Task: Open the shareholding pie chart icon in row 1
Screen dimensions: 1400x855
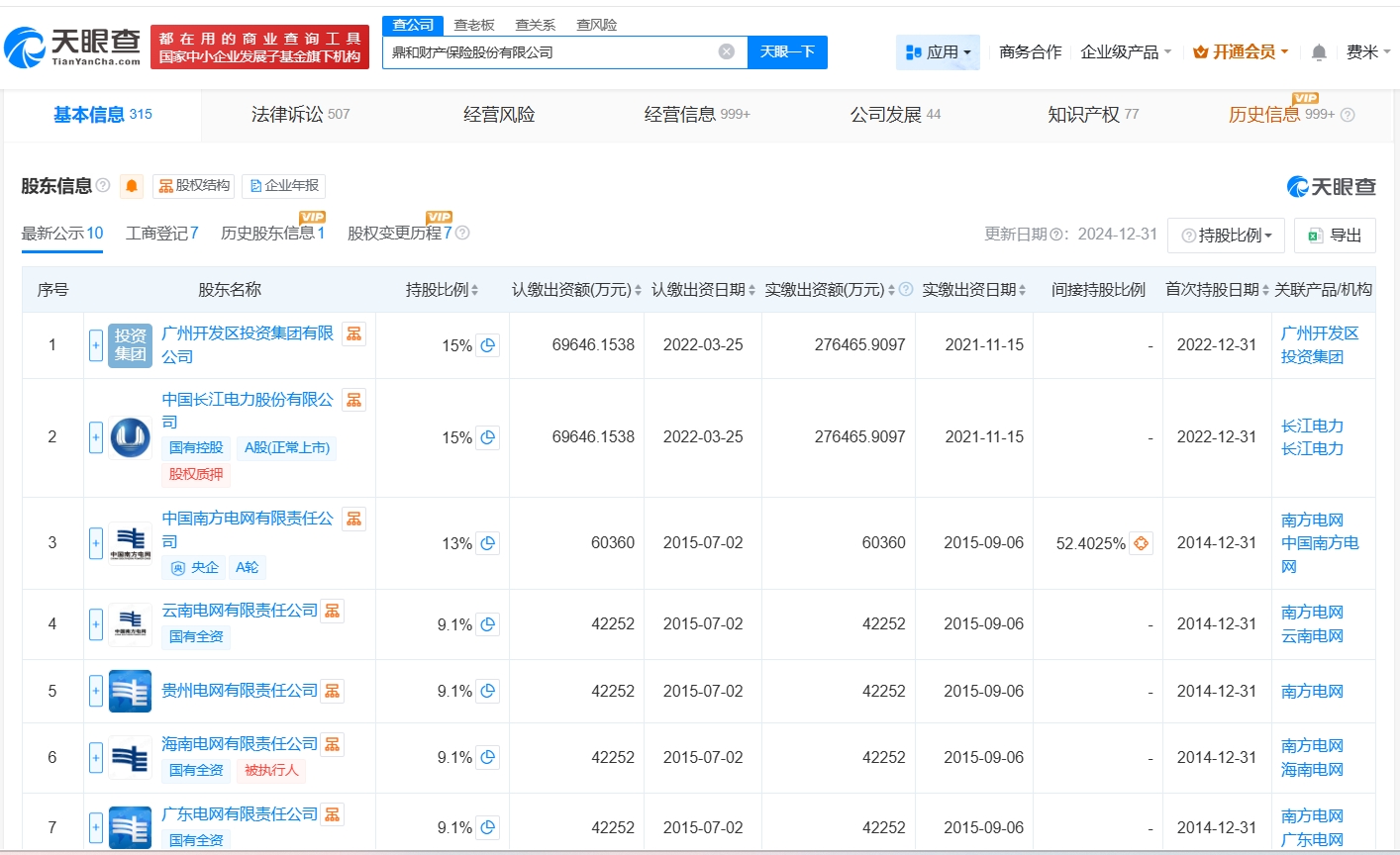Action: click(487, 345)
